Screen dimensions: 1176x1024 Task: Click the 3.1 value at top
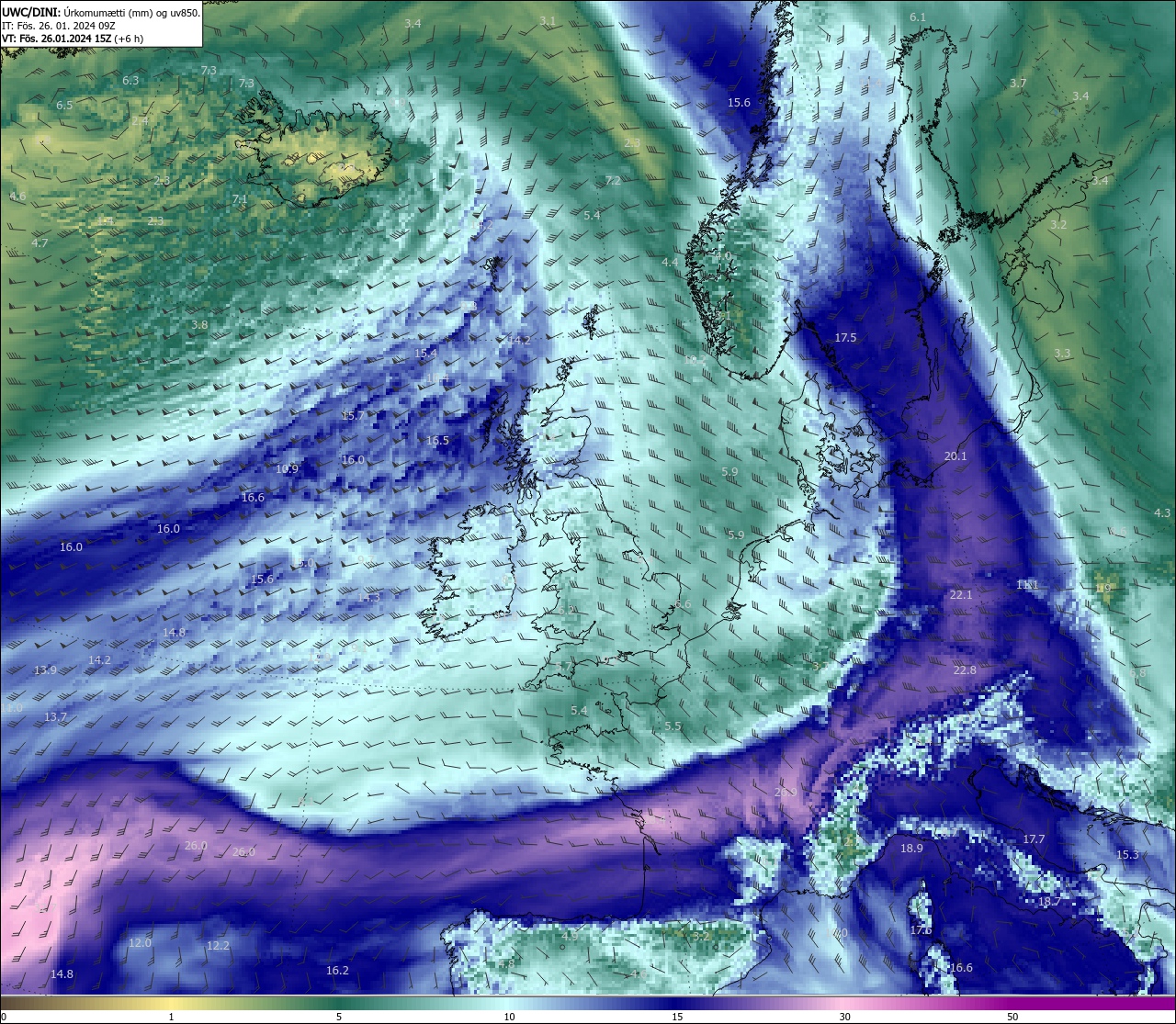pos(548,21)
